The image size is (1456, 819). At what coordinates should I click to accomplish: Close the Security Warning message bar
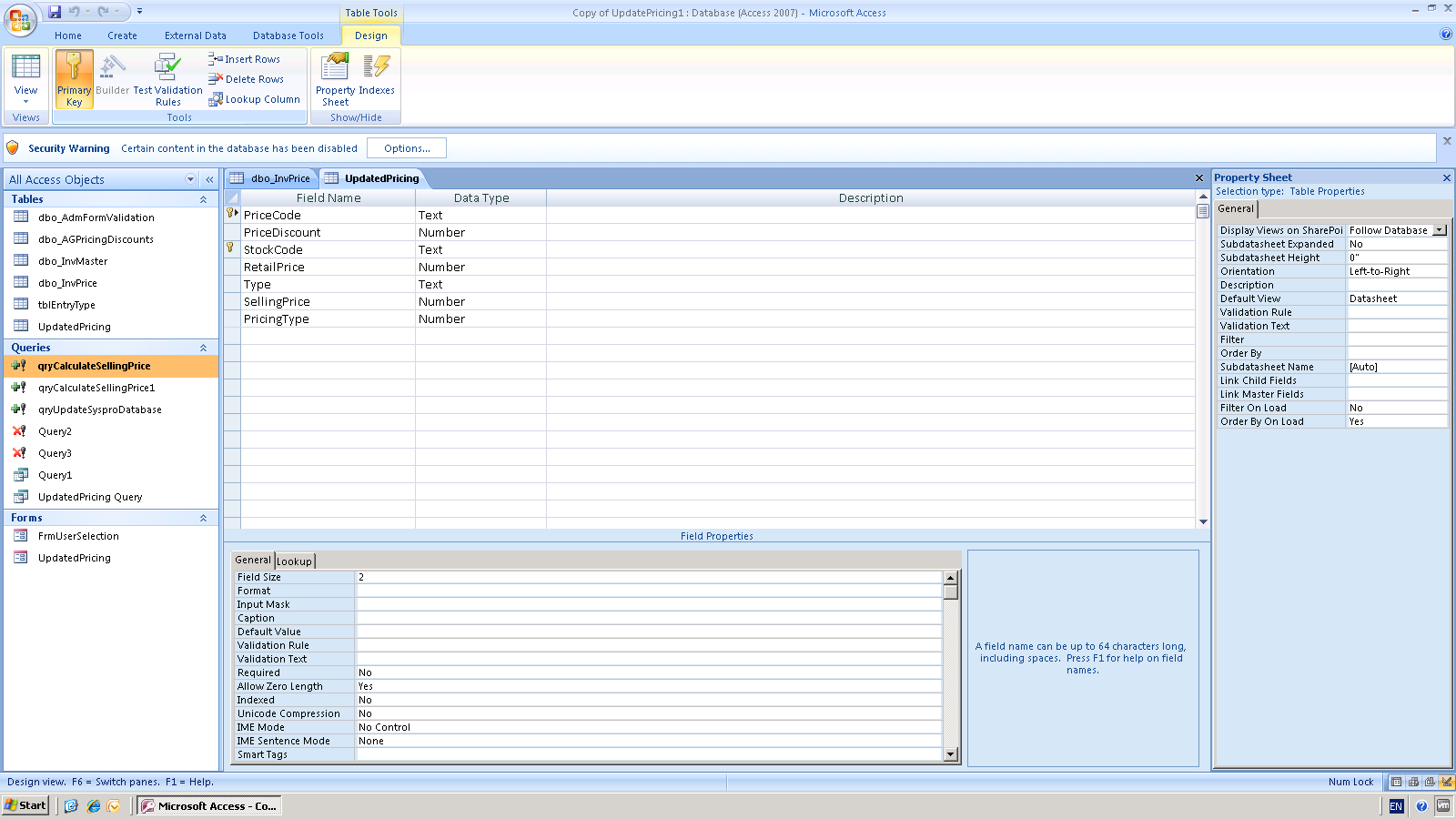coord(1447,141)
